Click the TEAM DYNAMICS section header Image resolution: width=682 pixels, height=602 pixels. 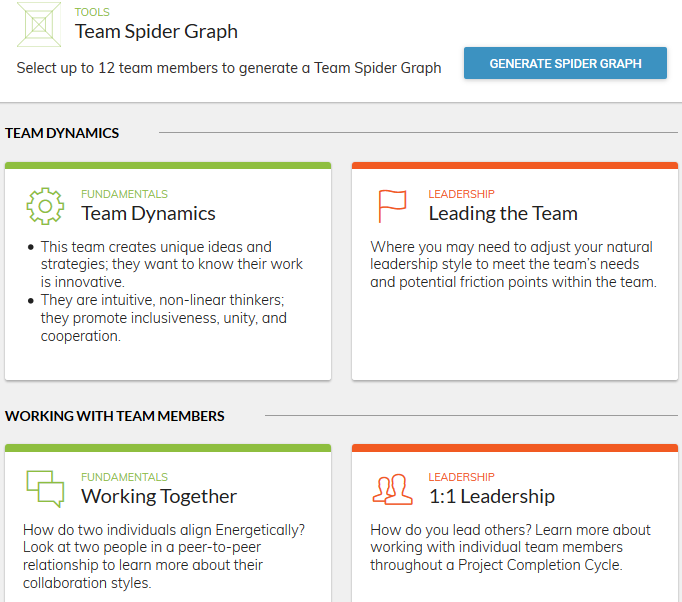click(x=62, y=133)
